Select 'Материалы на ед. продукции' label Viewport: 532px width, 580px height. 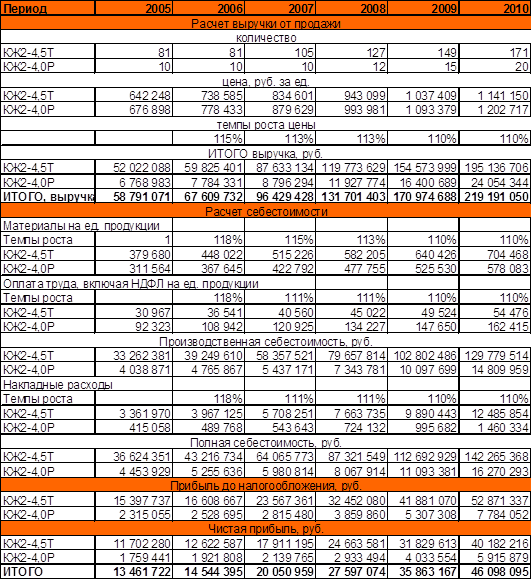tap(81, 225)
